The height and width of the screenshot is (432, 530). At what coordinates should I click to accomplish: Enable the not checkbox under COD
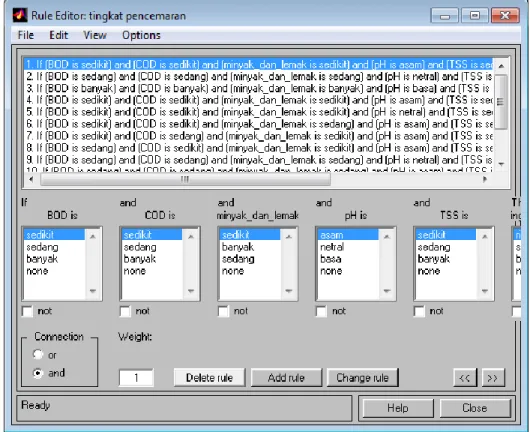(x=125, y=311)
